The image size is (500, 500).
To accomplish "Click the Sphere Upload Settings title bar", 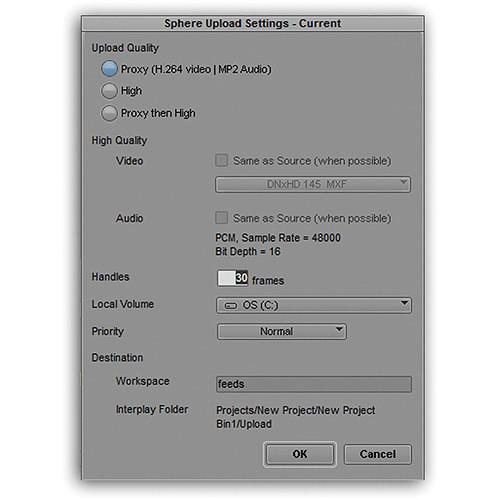I will tap(253, 23).
